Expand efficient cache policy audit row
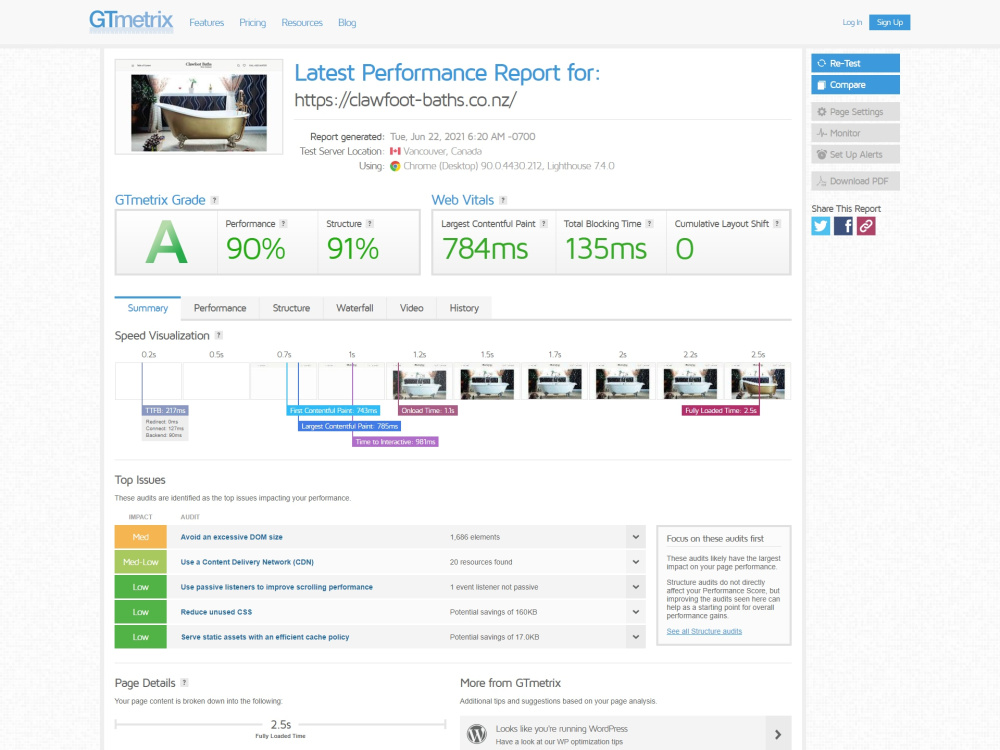Screen dimensions: 1000x750 tap(635, 636)
